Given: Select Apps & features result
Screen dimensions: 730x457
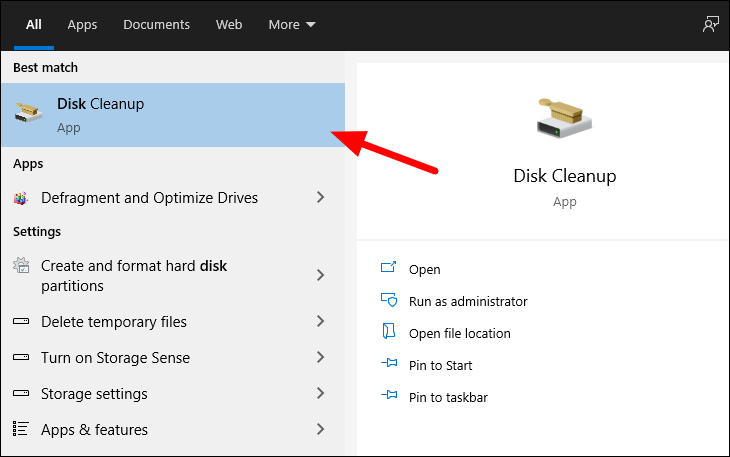Looking at the screenshot, I should (173, 430).
